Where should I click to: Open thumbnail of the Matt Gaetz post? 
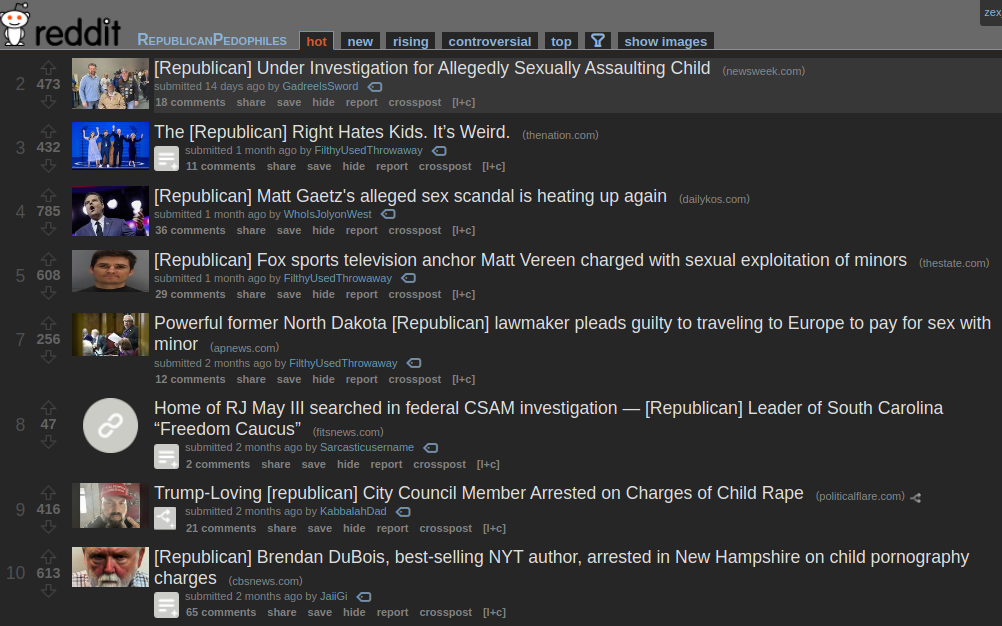[111, 211]
